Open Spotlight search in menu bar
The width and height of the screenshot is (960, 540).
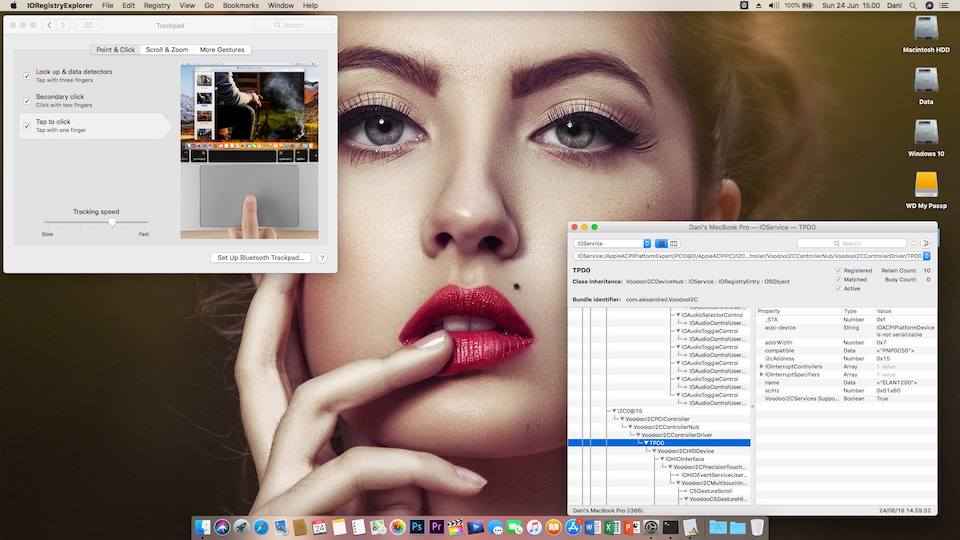click(913, 6)
